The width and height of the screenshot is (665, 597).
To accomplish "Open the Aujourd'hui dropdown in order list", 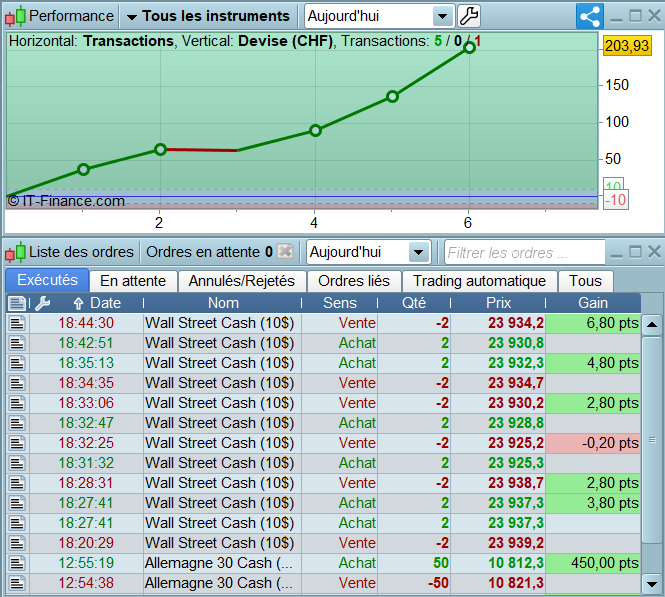I will coord(418,252).
